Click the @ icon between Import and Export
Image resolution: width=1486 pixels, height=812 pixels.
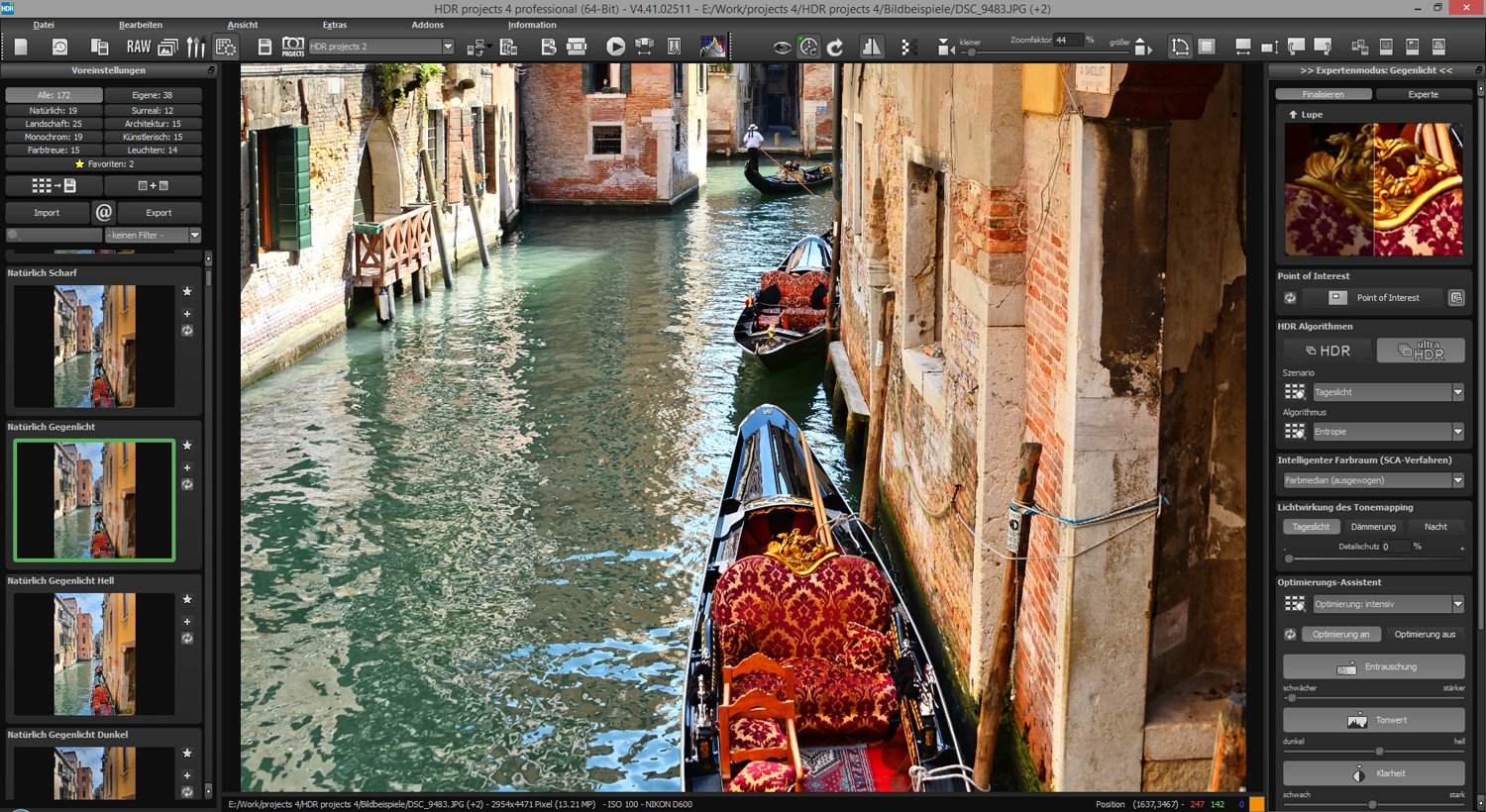(x=104, y=212)
